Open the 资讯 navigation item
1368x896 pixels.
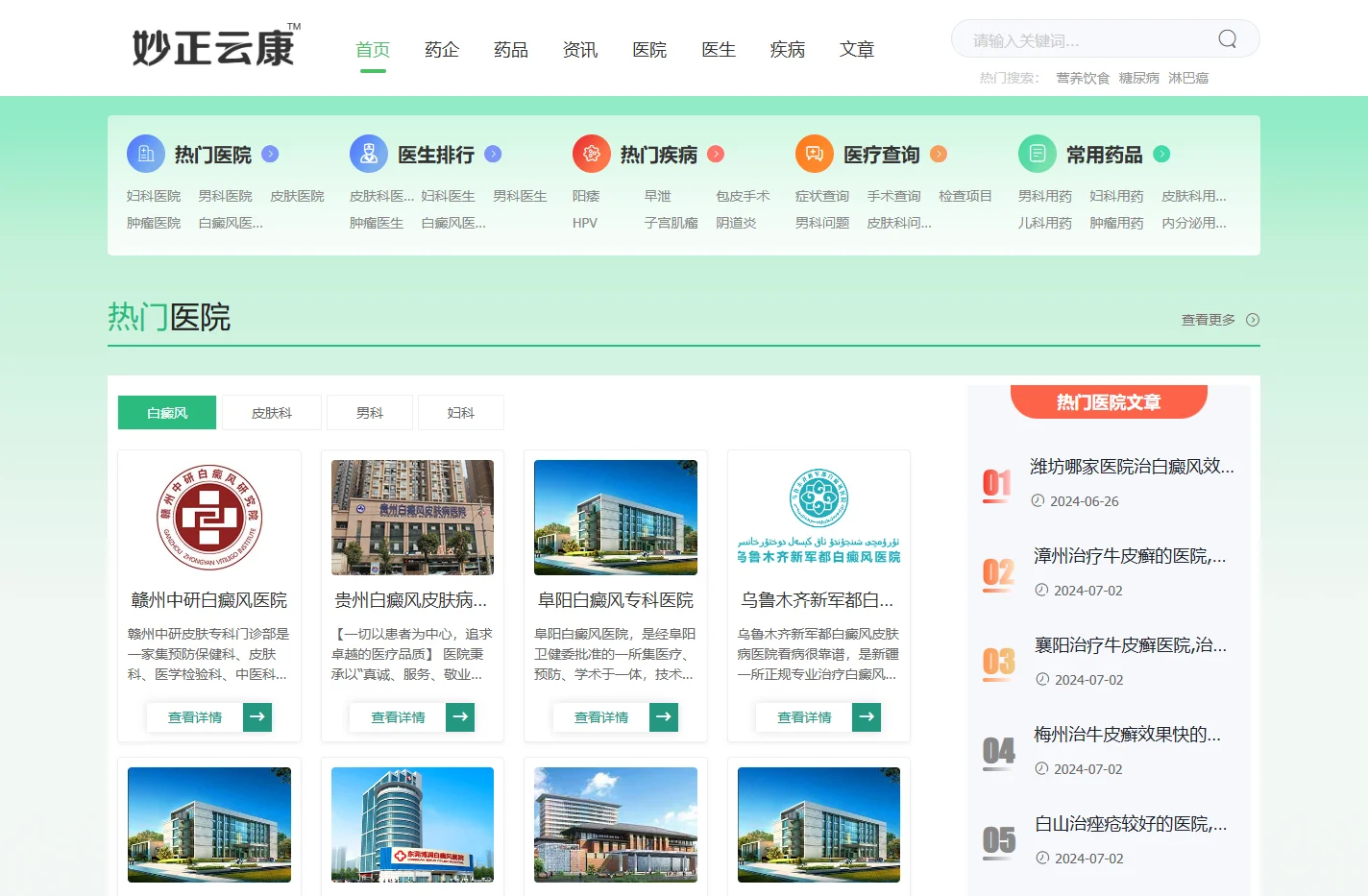tap(580, 50)
